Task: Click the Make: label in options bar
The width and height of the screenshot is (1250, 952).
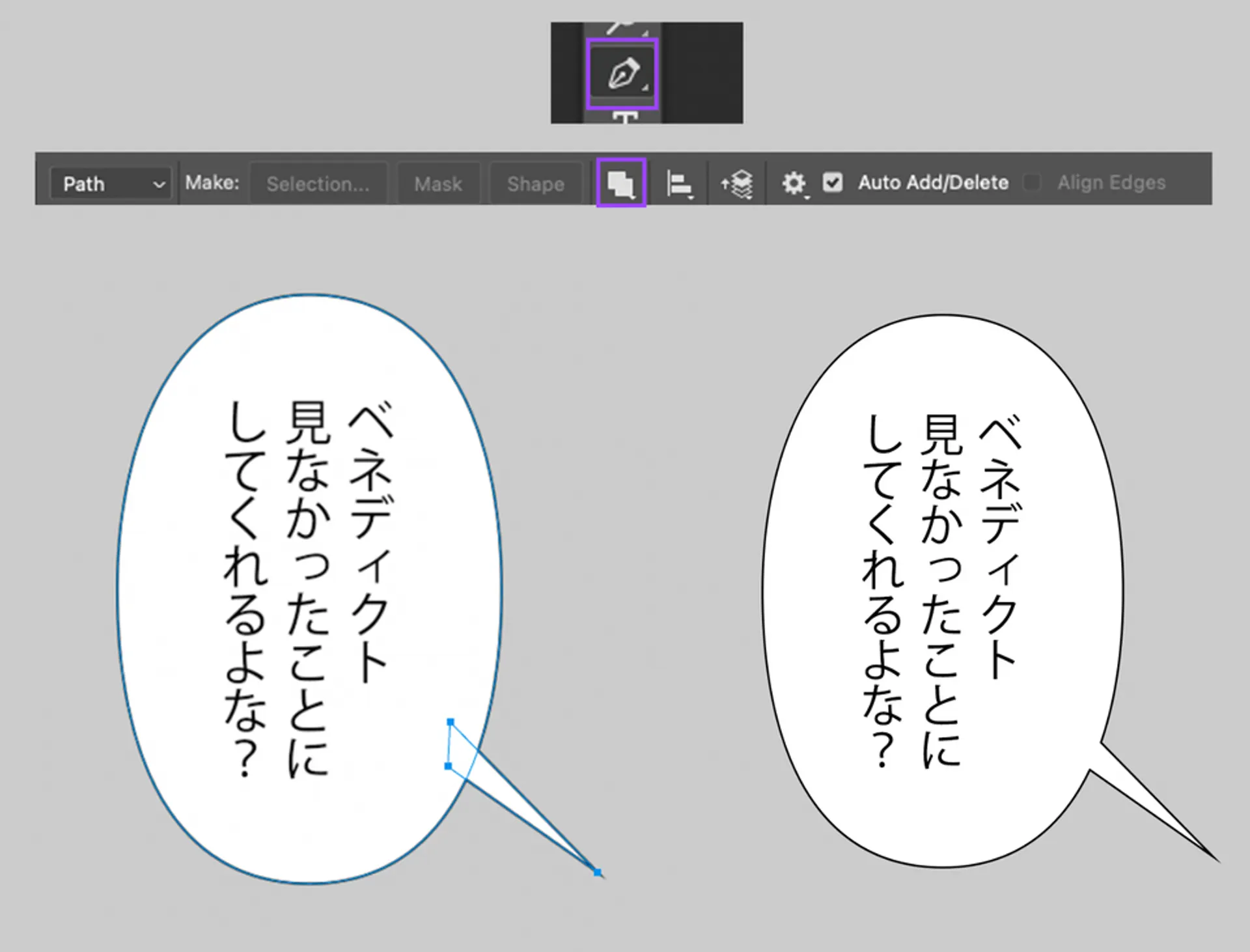Action: tap(212, 183)
